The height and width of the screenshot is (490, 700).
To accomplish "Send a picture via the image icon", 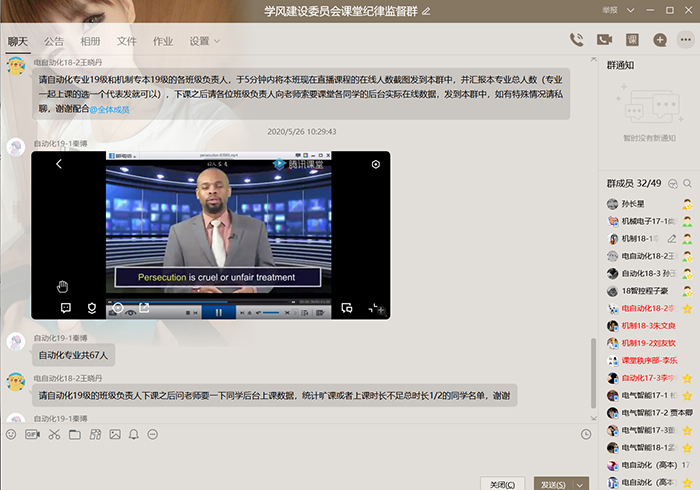I will 115,434.
